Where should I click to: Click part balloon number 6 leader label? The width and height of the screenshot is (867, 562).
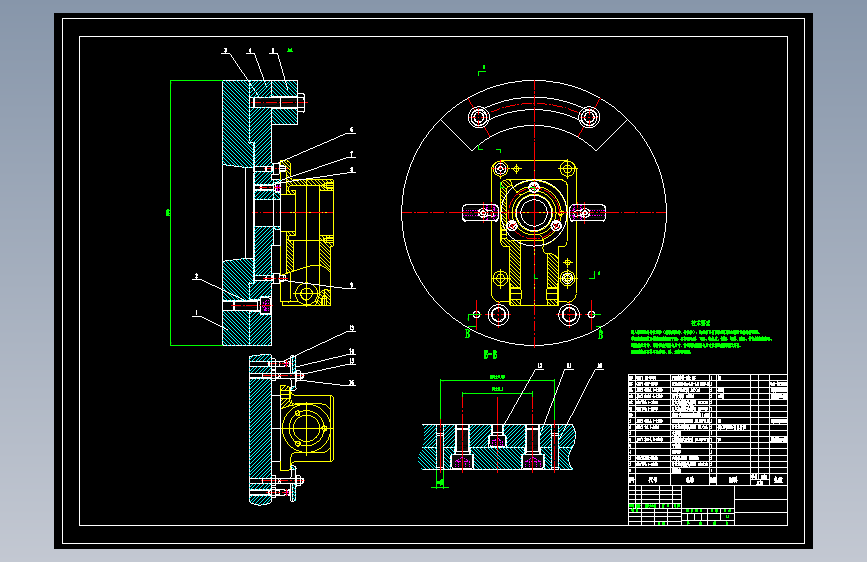352,131
